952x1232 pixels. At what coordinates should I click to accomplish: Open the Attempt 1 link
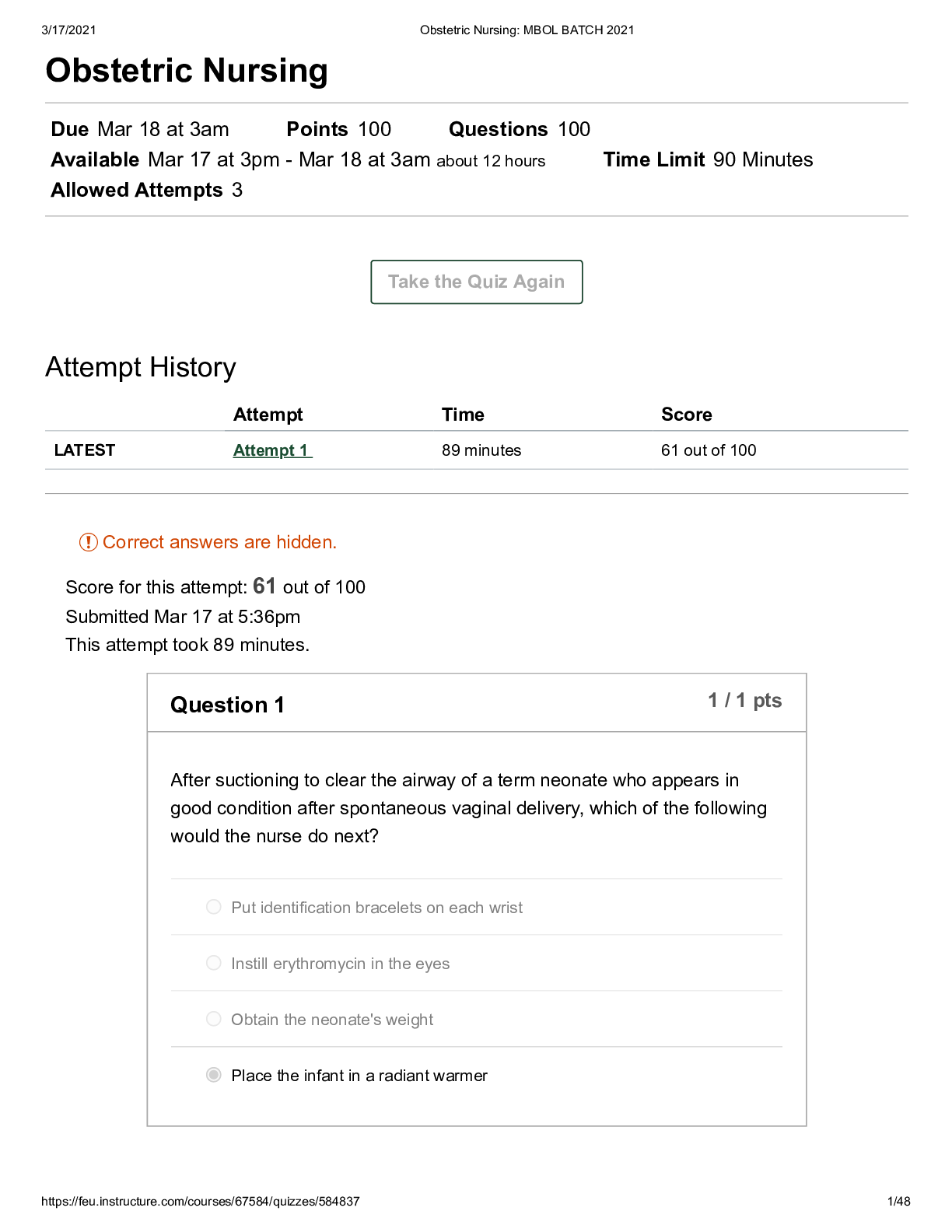tap(272, 450)
